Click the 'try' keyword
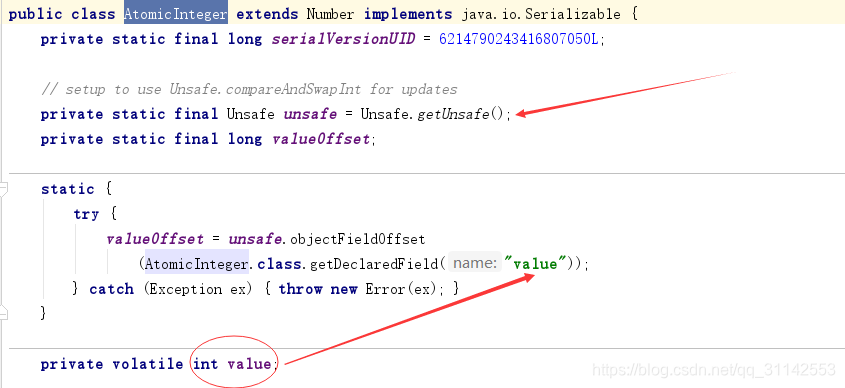The width and height of the screenshot is (845, 388). tap(86, 214)
